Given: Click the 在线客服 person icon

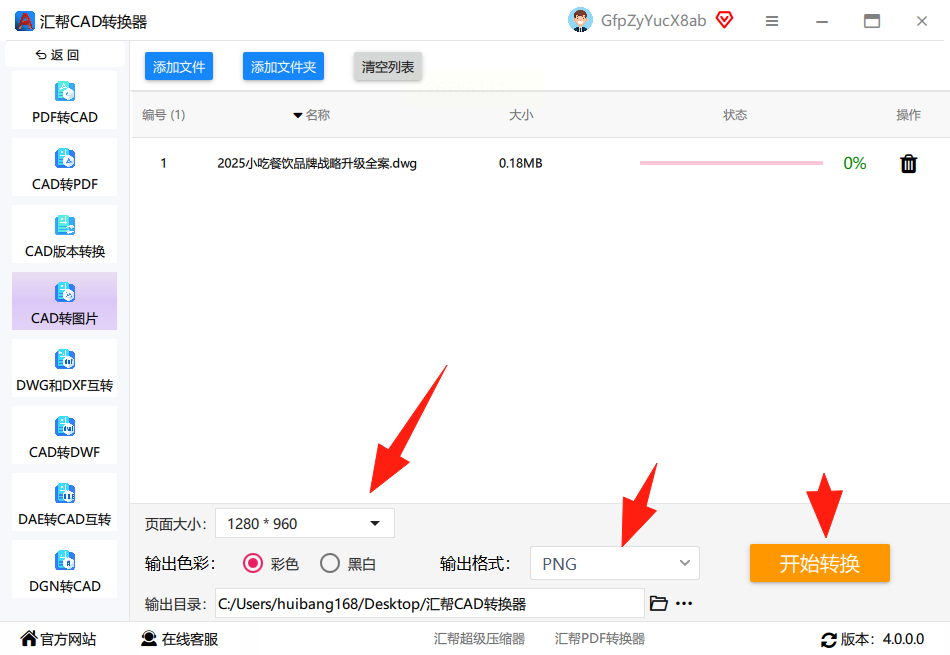Looking at the screenshot, I should point(149,639).
